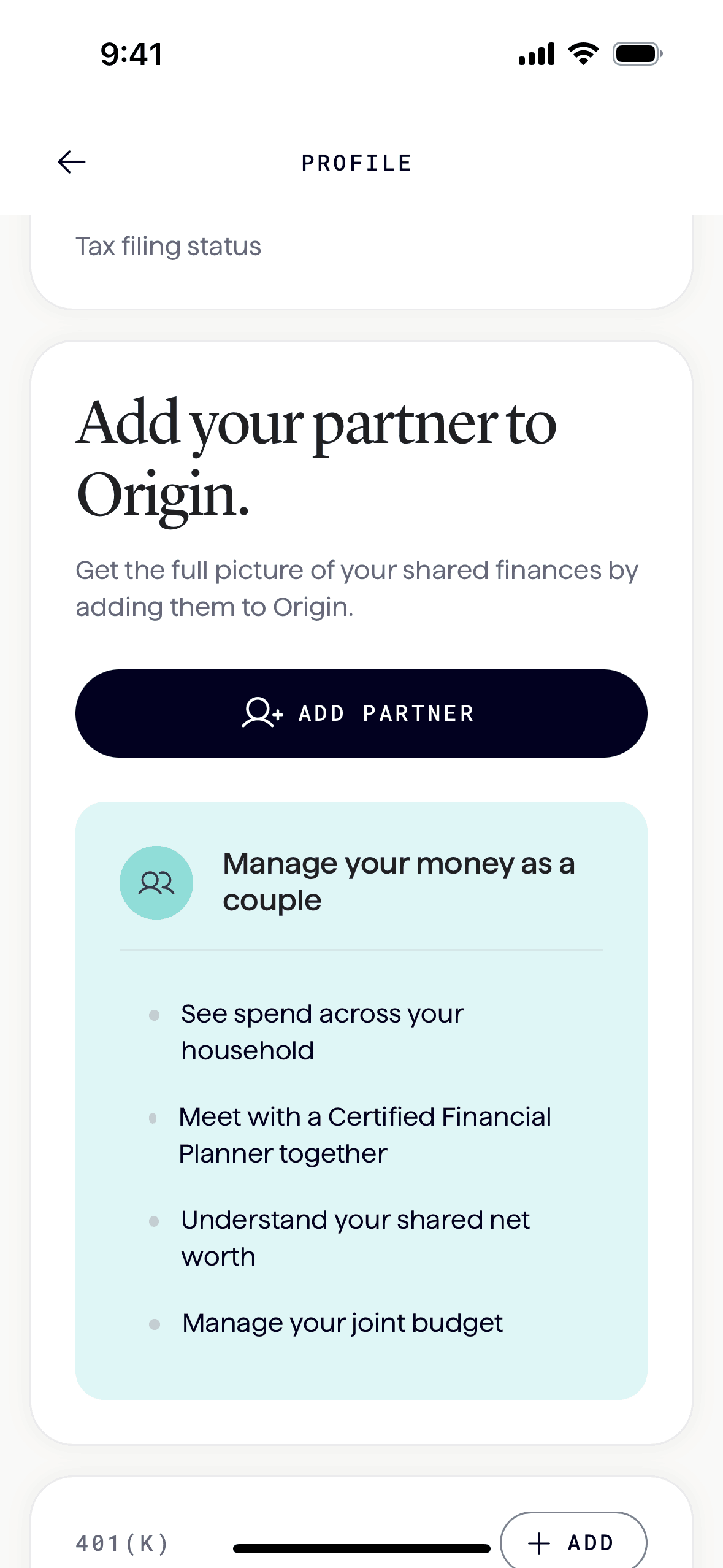Tap the home indicator bar

tap(361, 1549)
